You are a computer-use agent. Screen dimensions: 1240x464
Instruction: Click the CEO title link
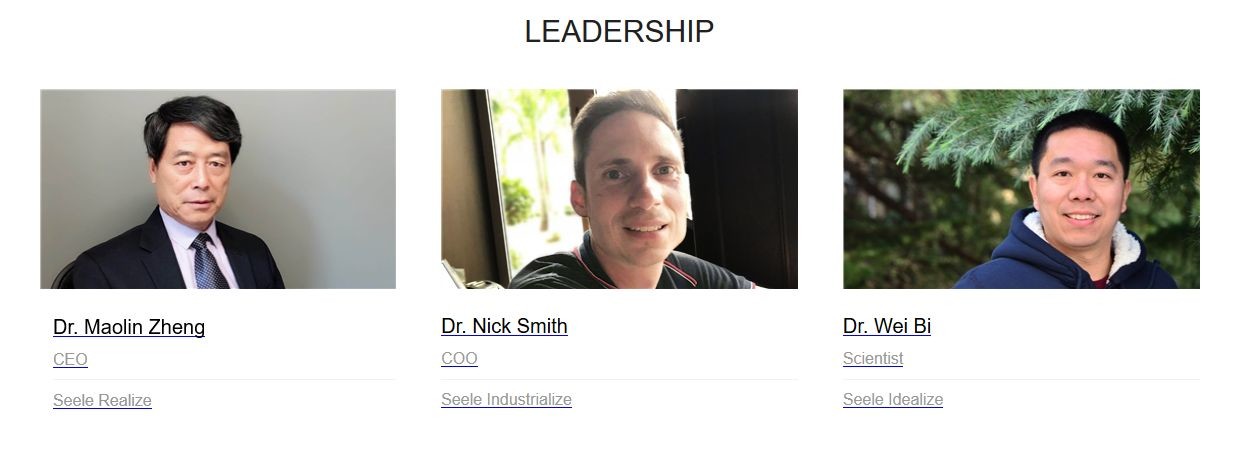70,360
